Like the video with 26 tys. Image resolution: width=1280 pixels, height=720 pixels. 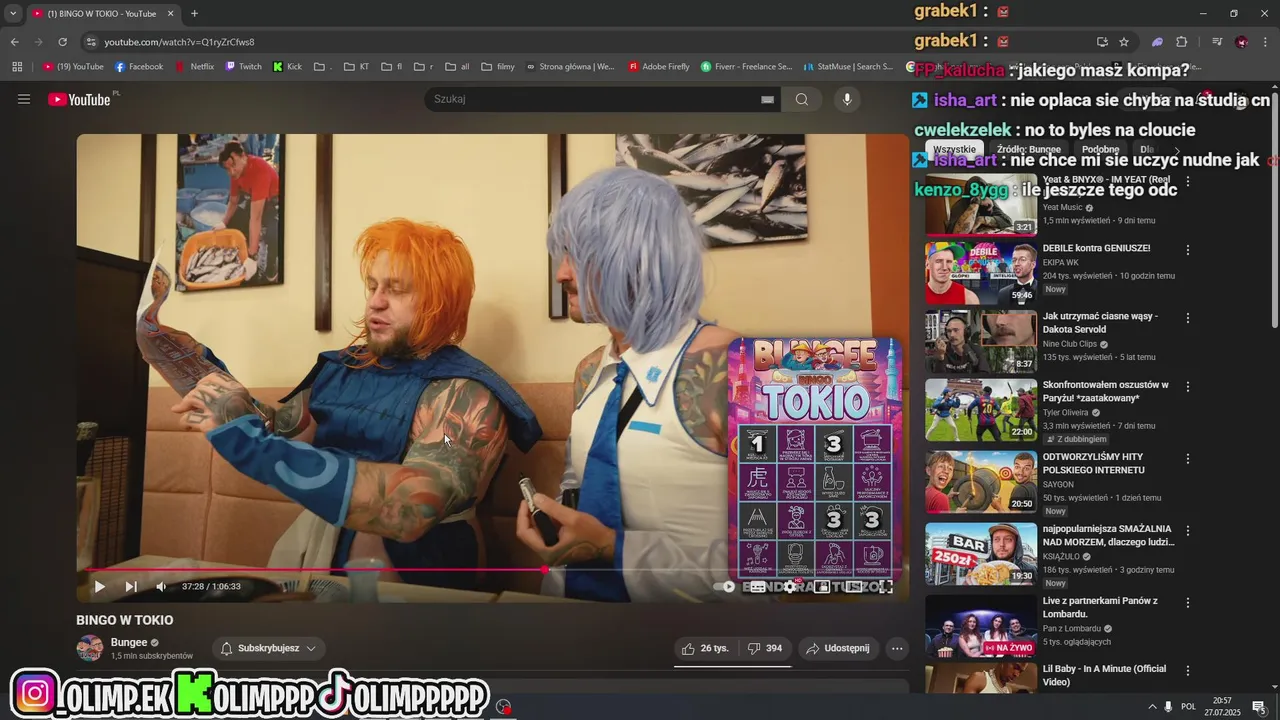pyautogui.click(x=705, y=648)
